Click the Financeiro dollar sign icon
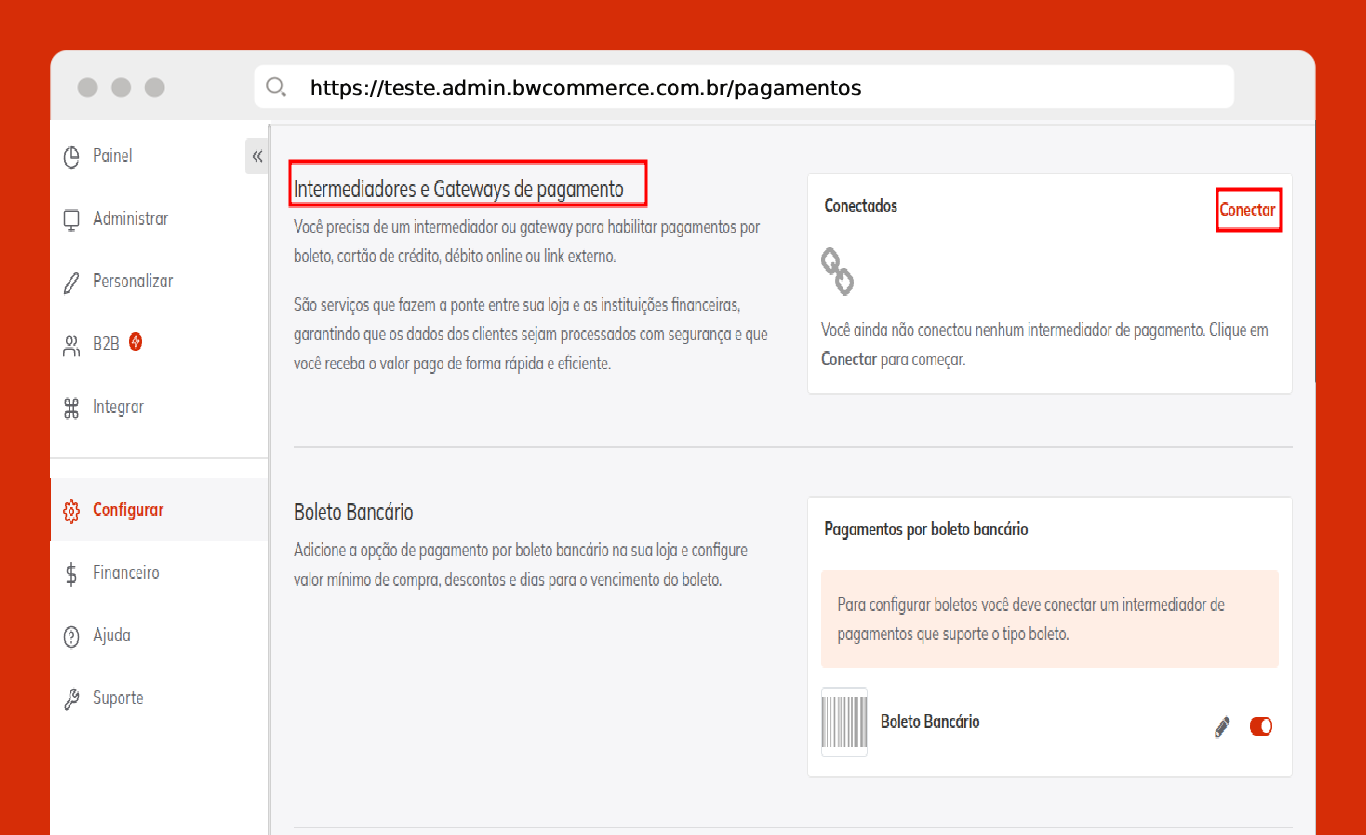1366x835 pixels. tap(71, 574)
